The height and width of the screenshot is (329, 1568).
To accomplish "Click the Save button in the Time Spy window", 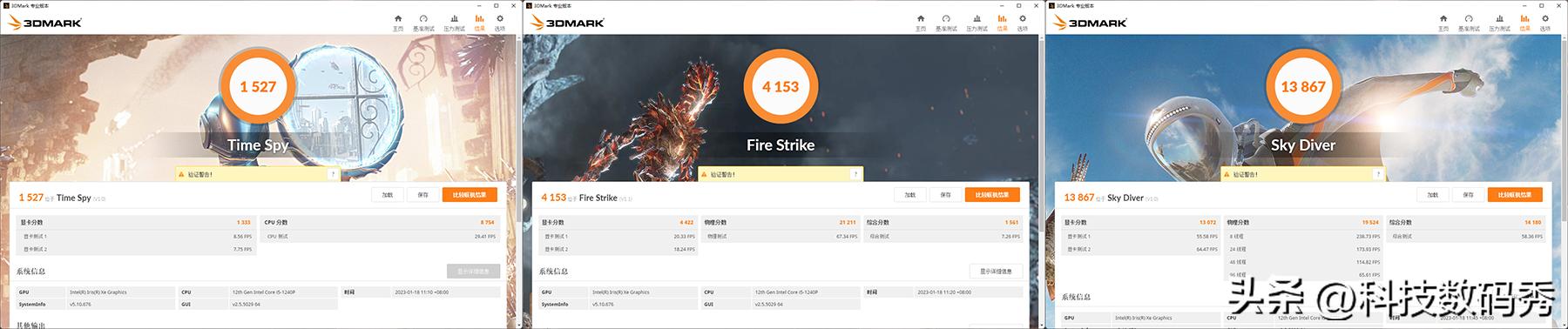I will pos(422,195).
